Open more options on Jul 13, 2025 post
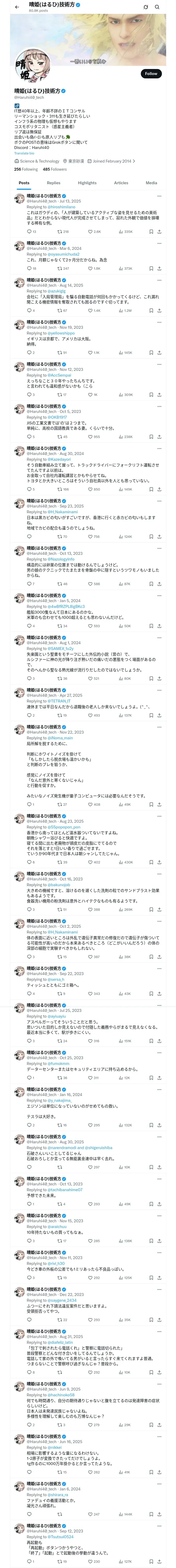This screenshot has width=176, height=1568. point(159,196)
